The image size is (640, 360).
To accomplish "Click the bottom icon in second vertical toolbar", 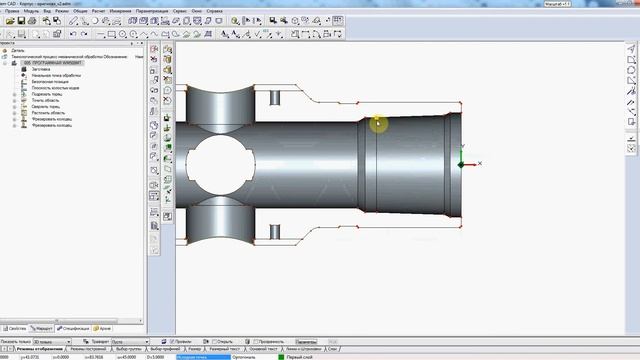I will pyautogui.click(x=167, y=216).
